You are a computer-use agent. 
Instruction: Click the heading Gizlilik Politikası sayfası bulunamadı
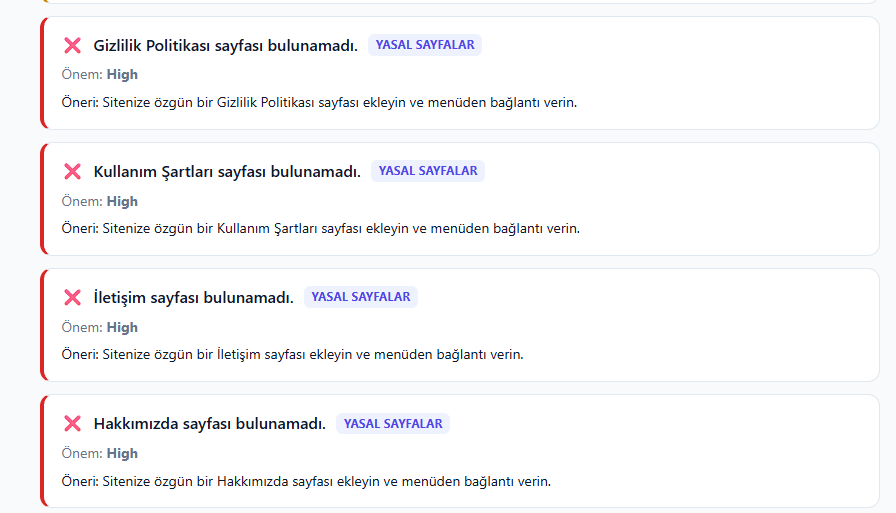(226, 46)
